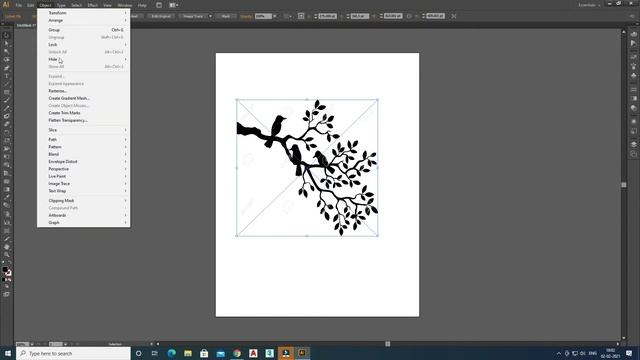Click the Image Trace button

click(x=193, y=16)
